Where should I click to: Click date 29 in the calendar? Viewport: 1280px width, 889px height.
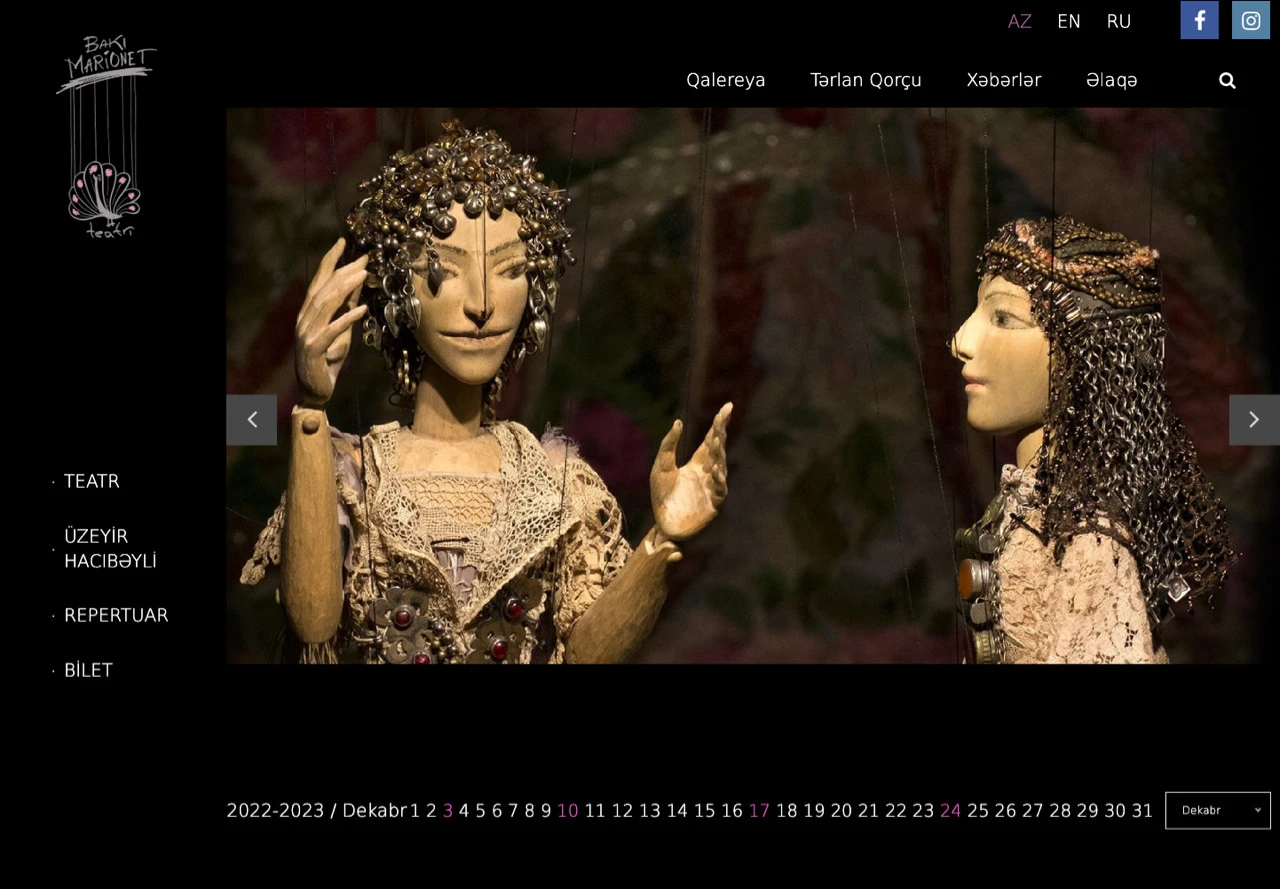click(x=1087, y=811)
